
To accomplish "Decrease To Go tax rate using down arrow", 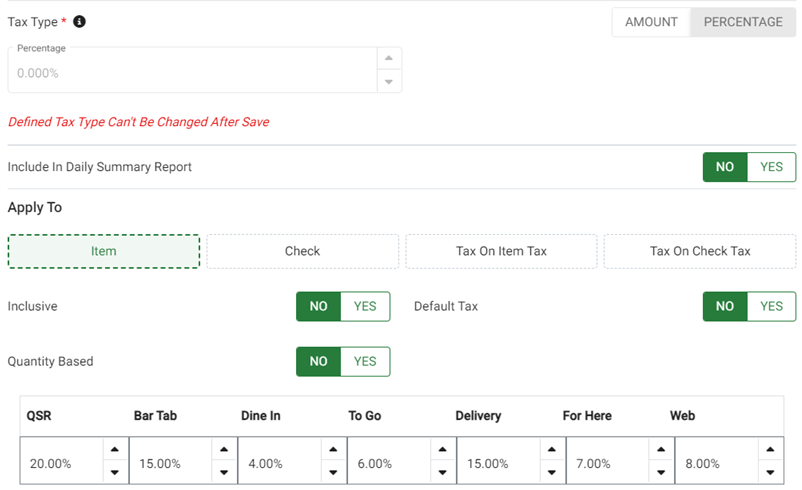I will click(x=438, y=473).
